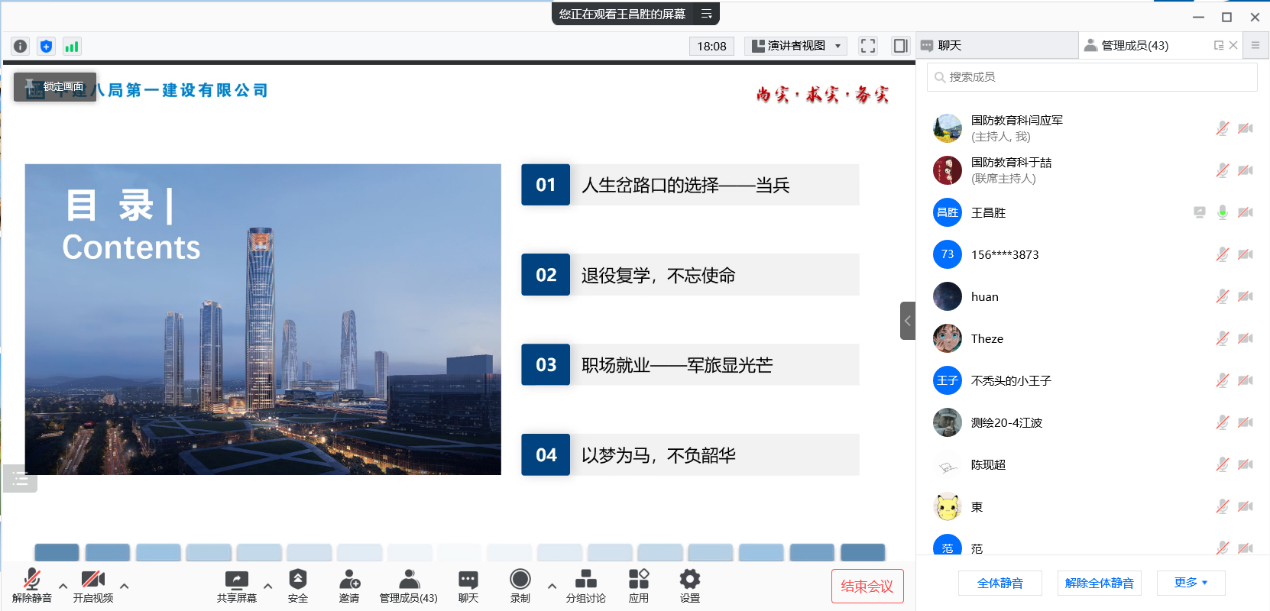Enter full screen using the fullscreen icon
Viewport: 1270px width, 611px height.
[868, 46]
